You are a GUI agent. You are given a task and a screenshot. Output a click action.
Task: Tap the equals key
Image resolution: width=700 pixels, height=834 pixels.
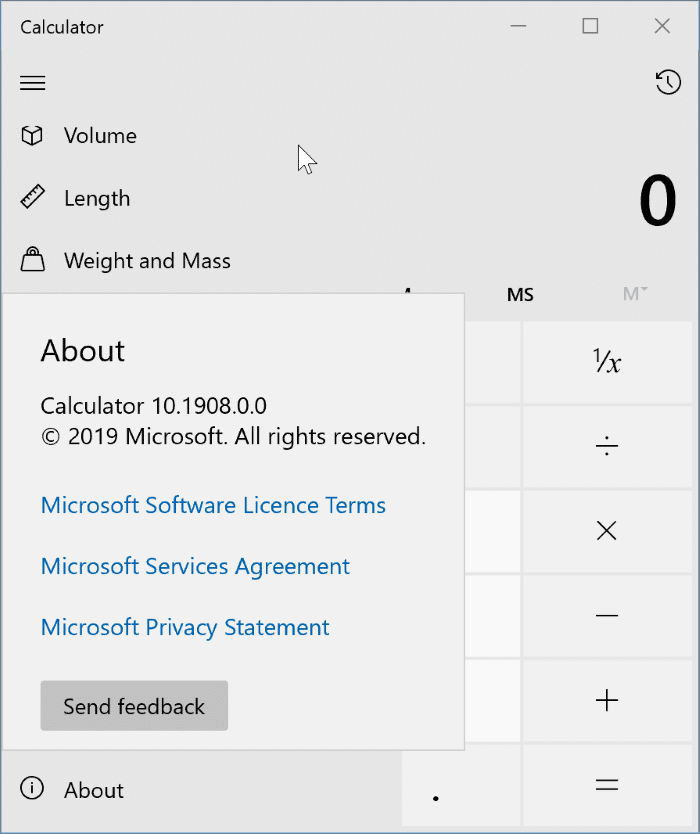coord(606,785)
